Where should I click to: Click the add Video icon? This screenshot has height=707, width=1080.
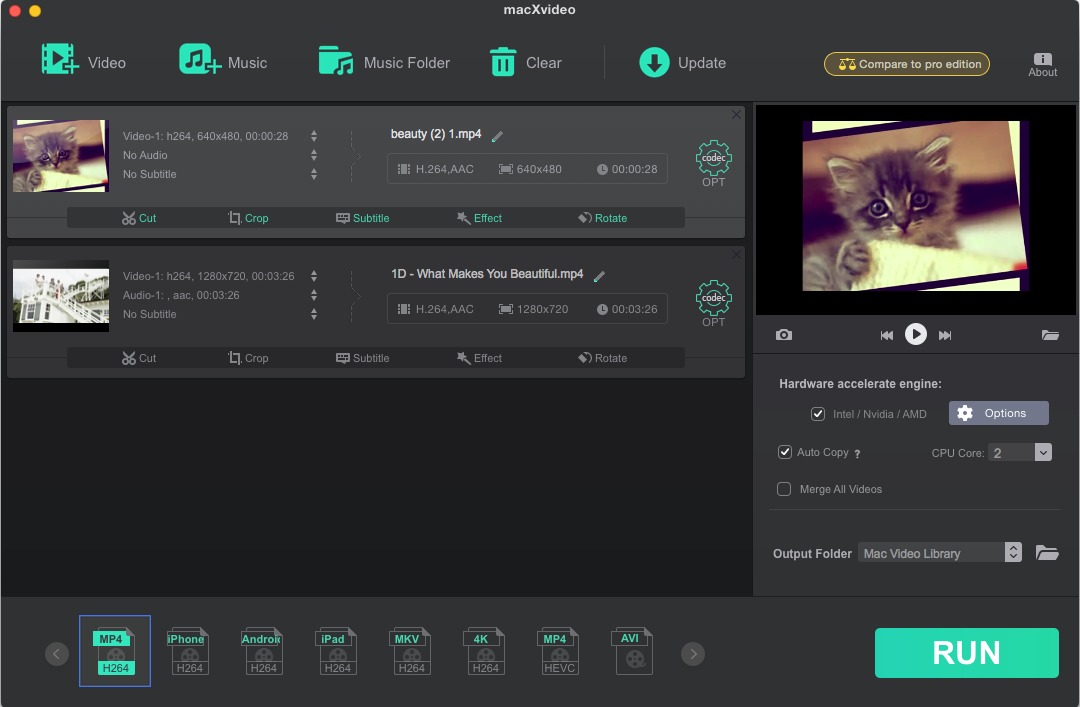click(60, 60)
